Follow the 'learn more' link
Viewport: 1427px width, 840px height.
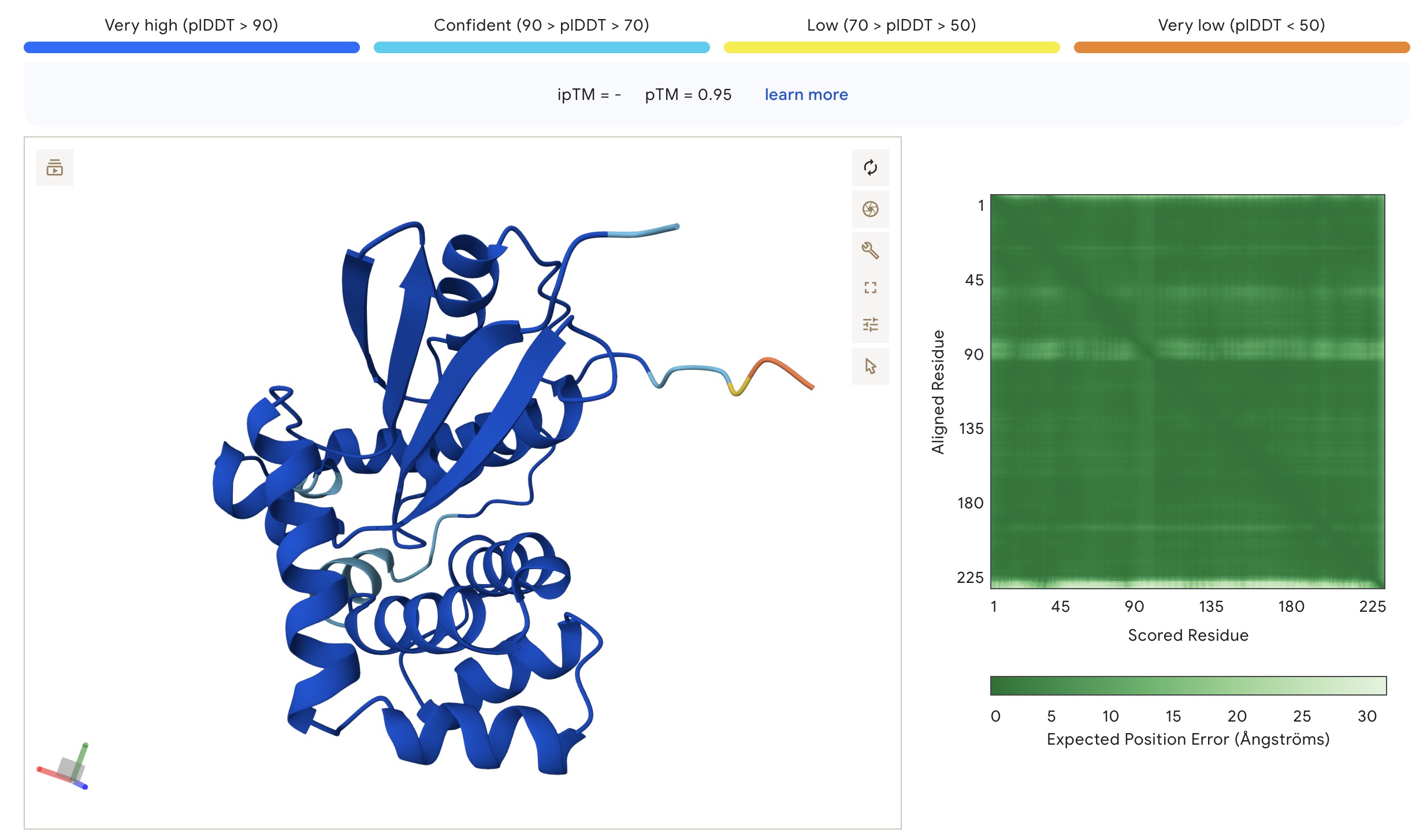coord(806,95)
